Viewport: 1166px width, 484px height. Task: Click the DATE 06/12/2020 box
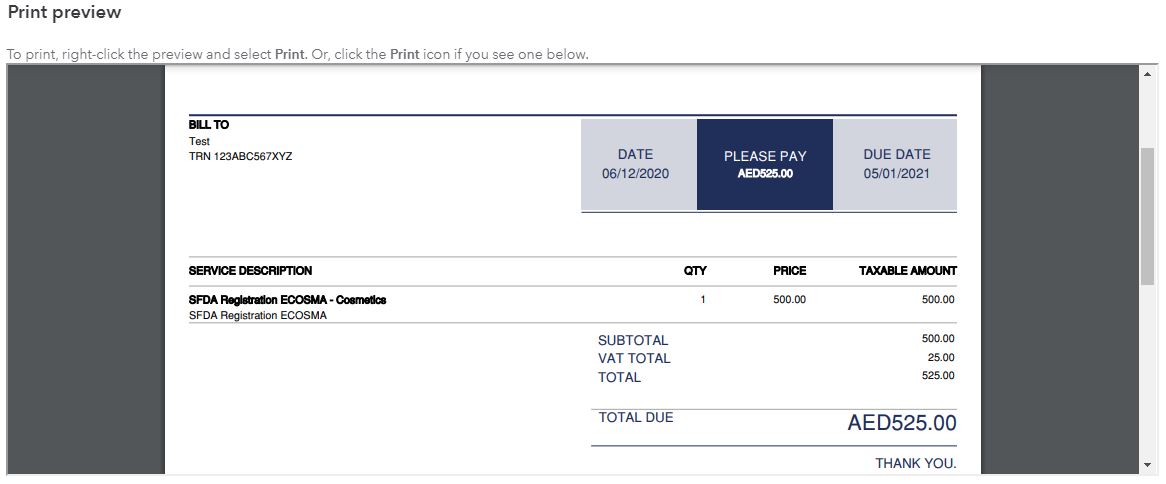636,164
